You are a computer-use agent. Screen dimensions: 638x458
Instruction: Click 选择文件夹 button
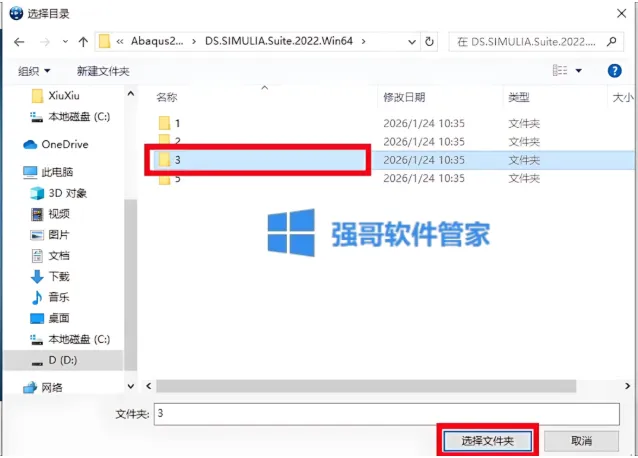coord(487,441)
